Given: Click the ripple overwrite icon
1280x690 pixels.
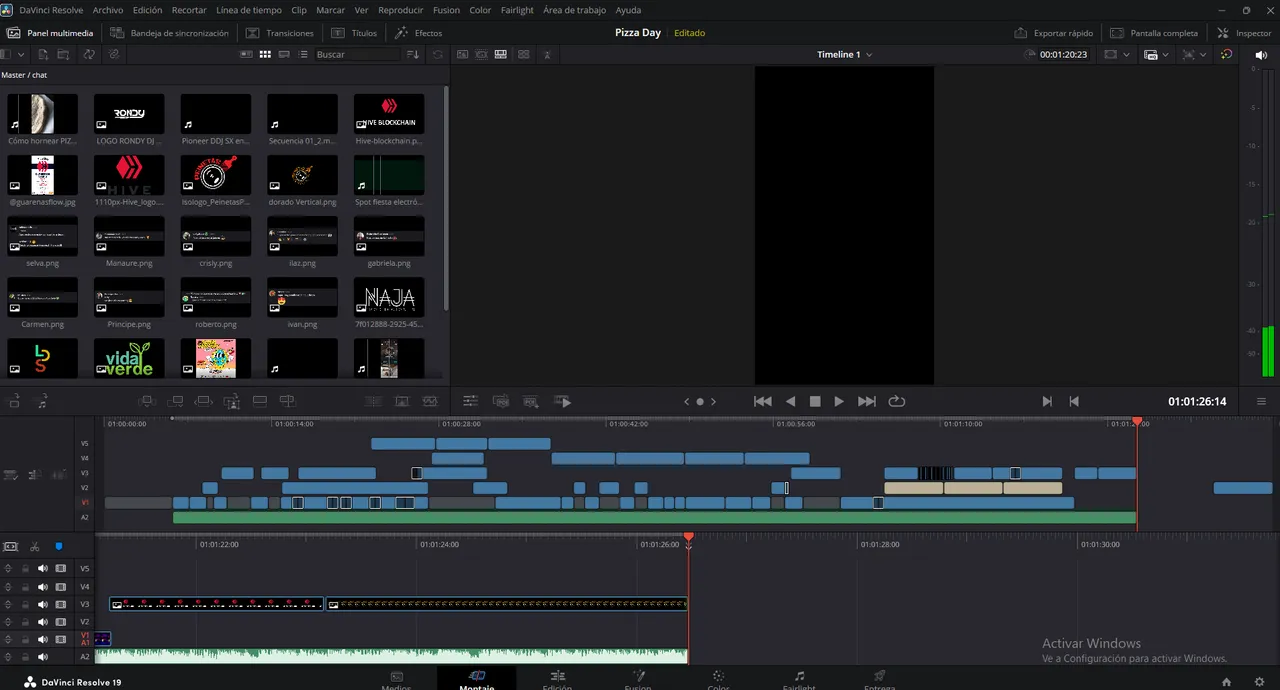Looking at the screenshot, I should (203, 401).
